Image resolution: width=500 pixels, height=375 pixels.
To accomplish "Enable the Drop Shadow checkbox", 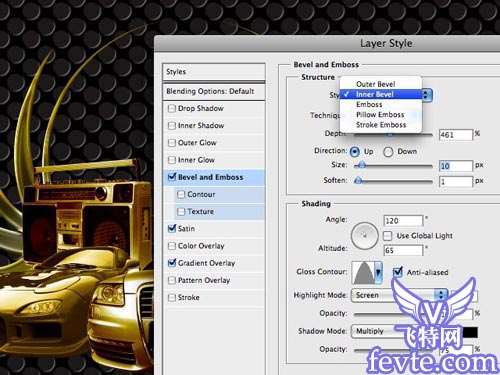I will (172, 108).
